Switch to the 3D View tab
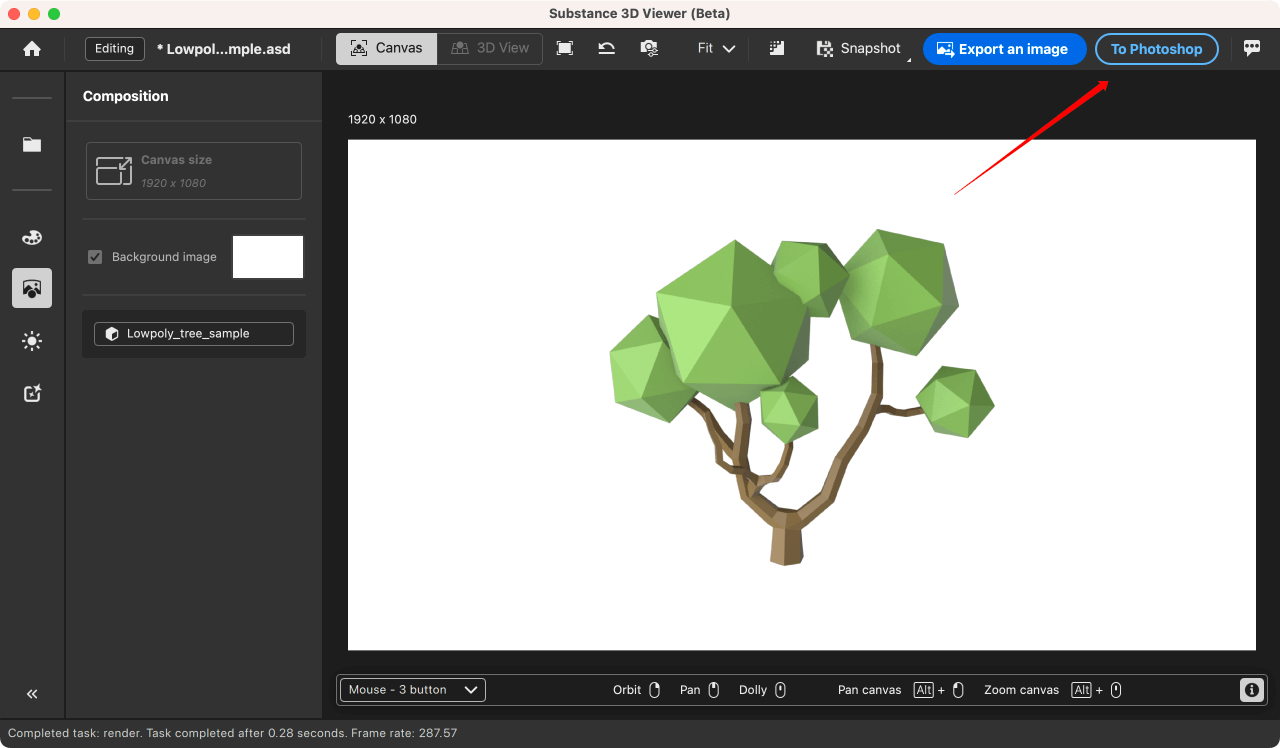This screenshot has width=1280, height=748. [x=490, y=49]
